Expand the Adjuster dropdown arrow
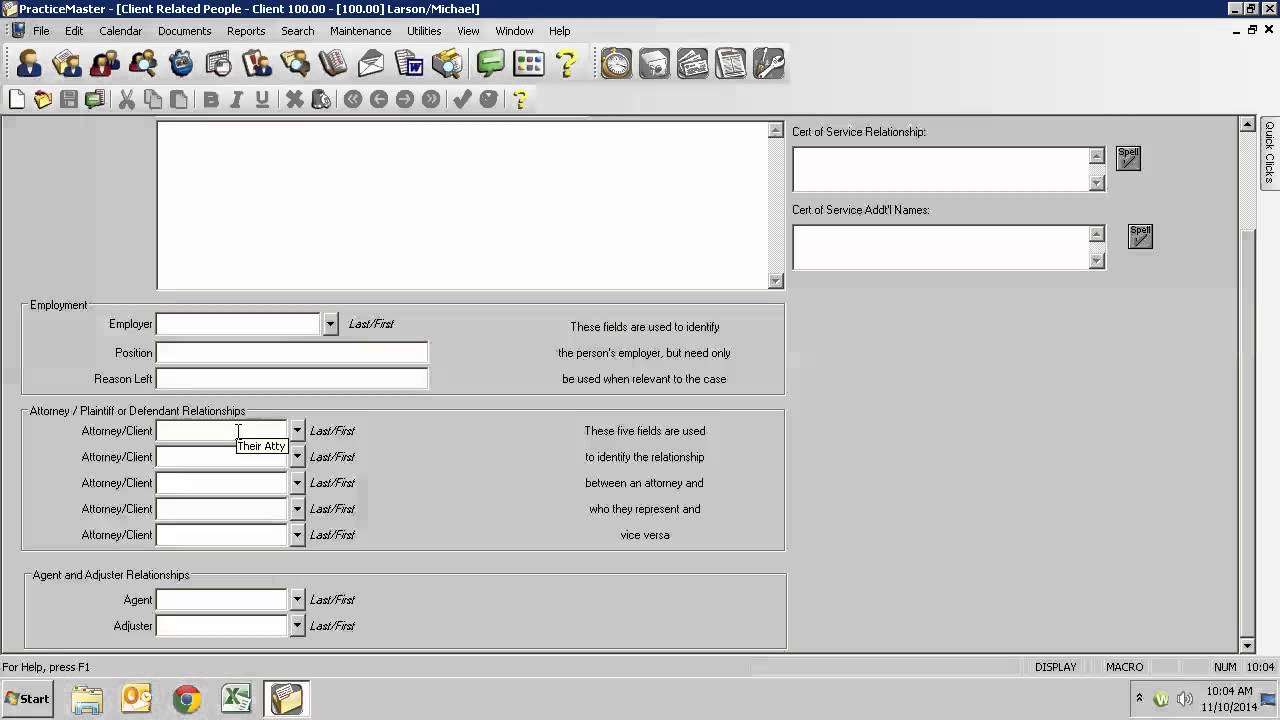Image resolution: width=1280 pixels, height=720 pixels. point(297,626)
